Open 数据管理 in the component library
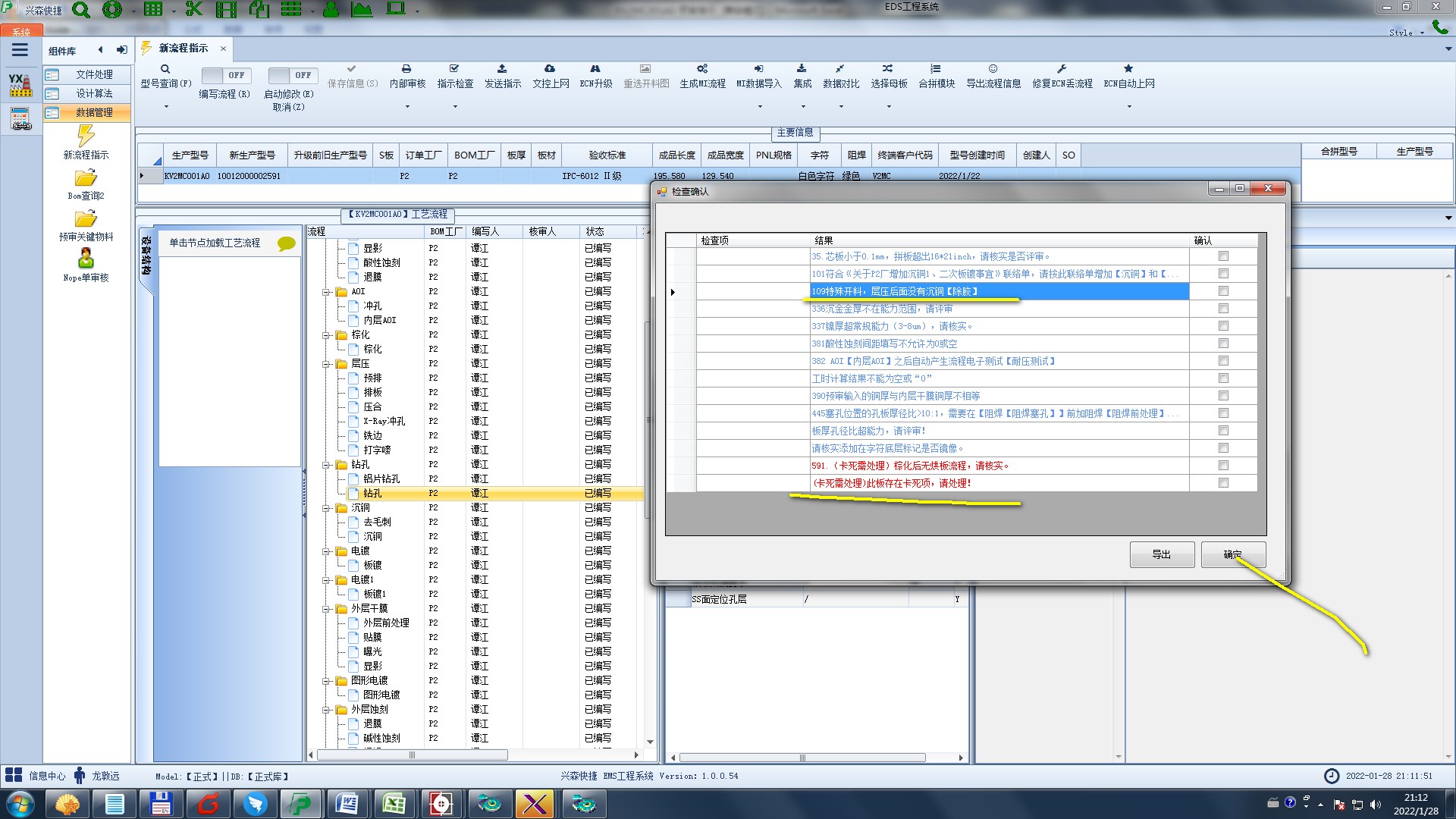Image resolution: width=1456 pixels, height=819 pixels. [94, 112]
